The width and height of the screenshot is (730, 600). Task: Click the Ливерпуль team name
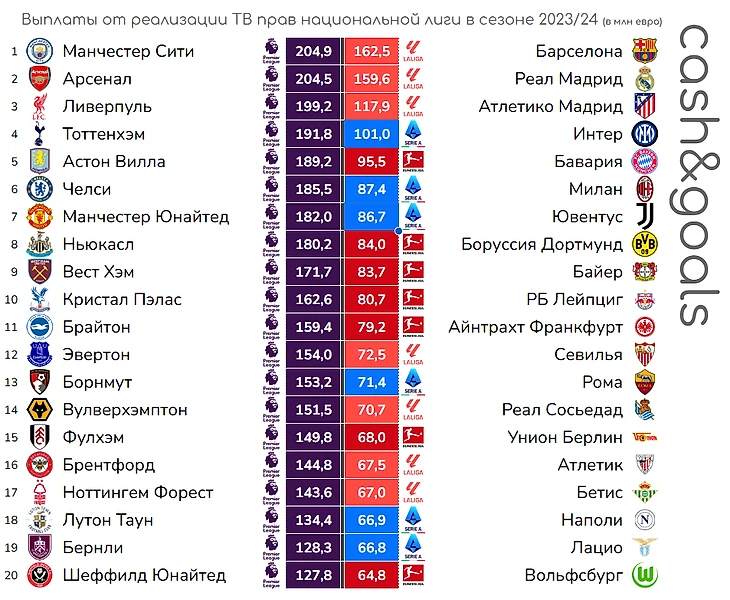pyautogui.click(x=107, y=107)
